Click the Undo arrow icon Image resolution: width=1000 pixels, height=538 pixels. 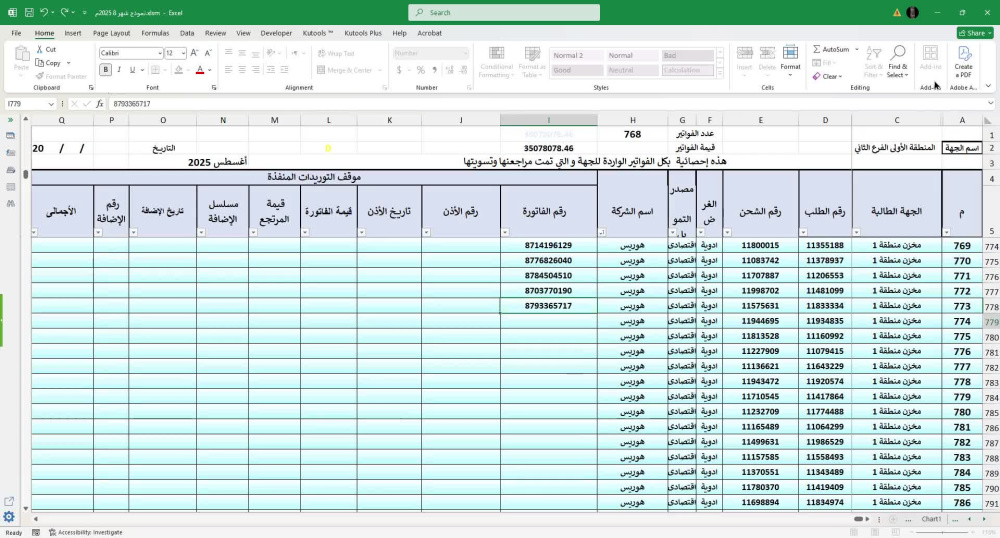[x=43, y=12]
